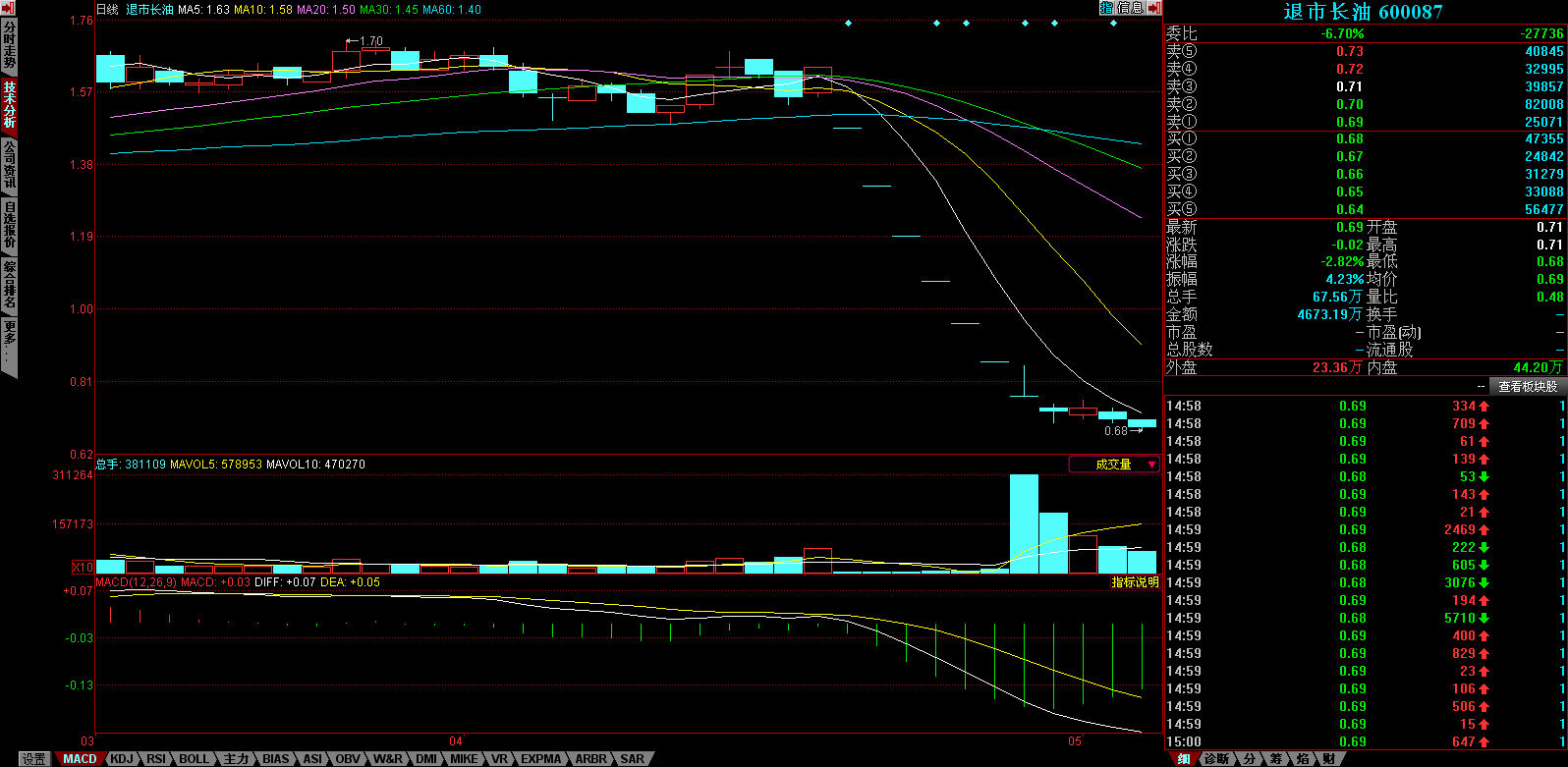This screenshot has width=1568, height=767.
Task: Switch to the 主力 indicator tab
Action: 236,759
